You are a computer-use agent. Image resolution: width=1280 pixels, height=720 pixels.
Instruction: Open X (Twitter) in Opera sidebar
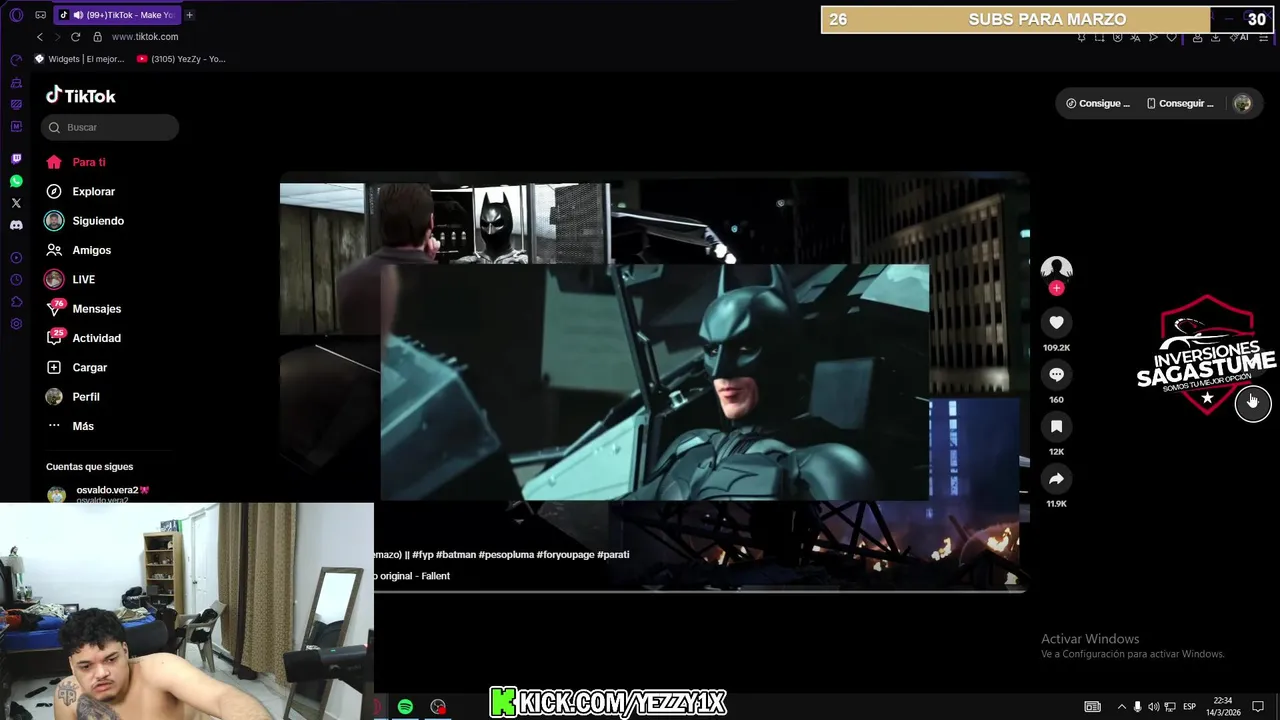(16, 203)
